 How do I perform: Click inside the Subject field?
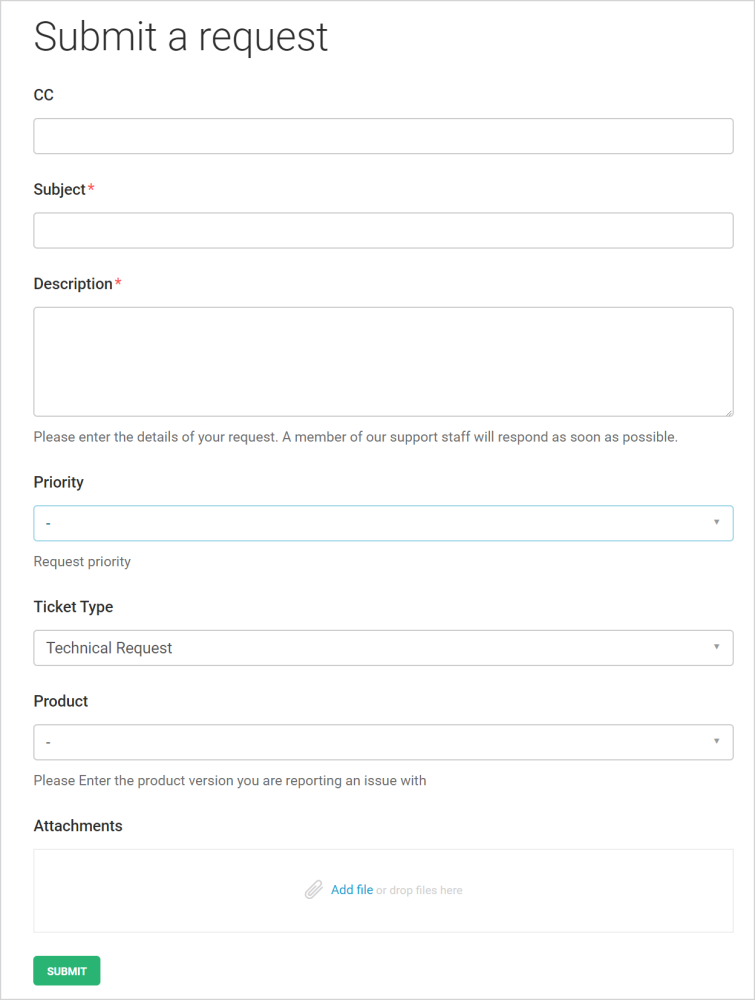(x=383, y=230)
